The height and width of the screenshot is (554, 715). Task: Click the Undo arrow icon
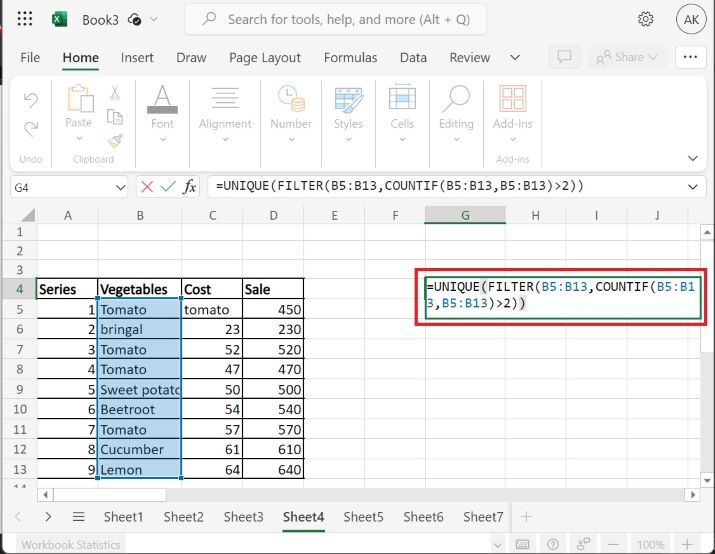point(31,100)
